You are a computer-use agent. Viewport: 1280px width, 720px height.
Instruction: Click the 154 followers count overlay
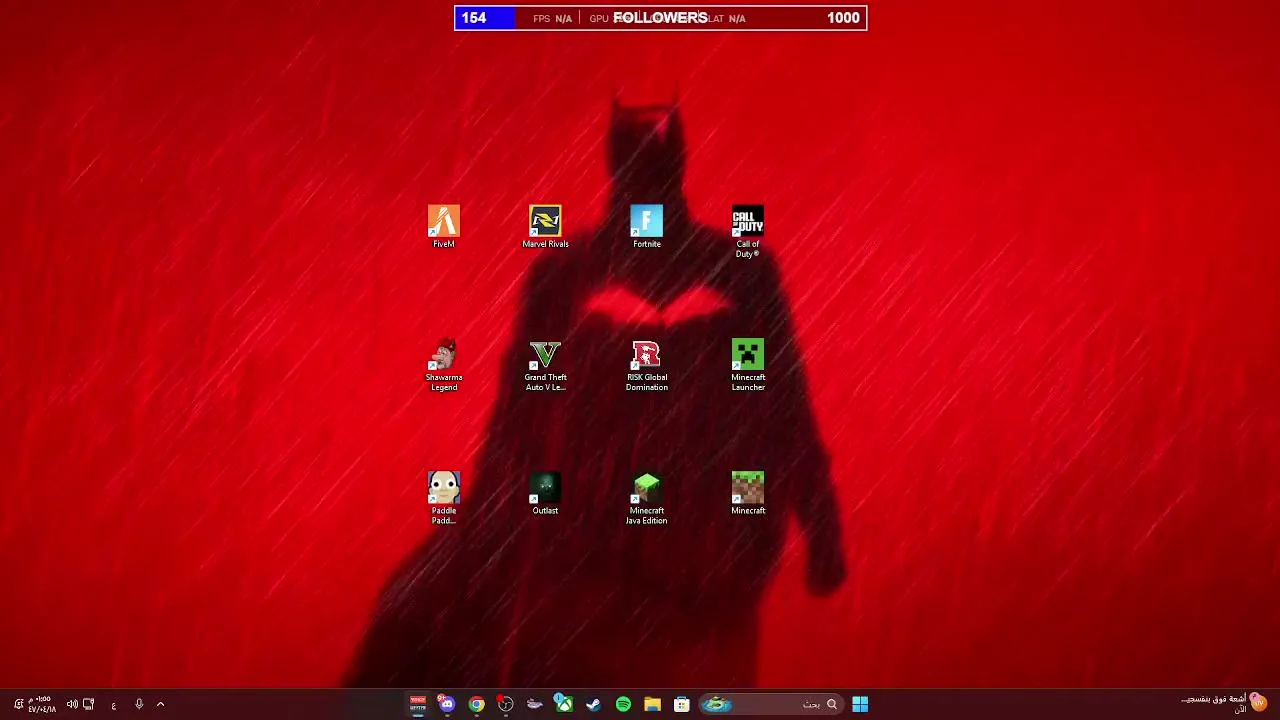[x=474, y=18]
